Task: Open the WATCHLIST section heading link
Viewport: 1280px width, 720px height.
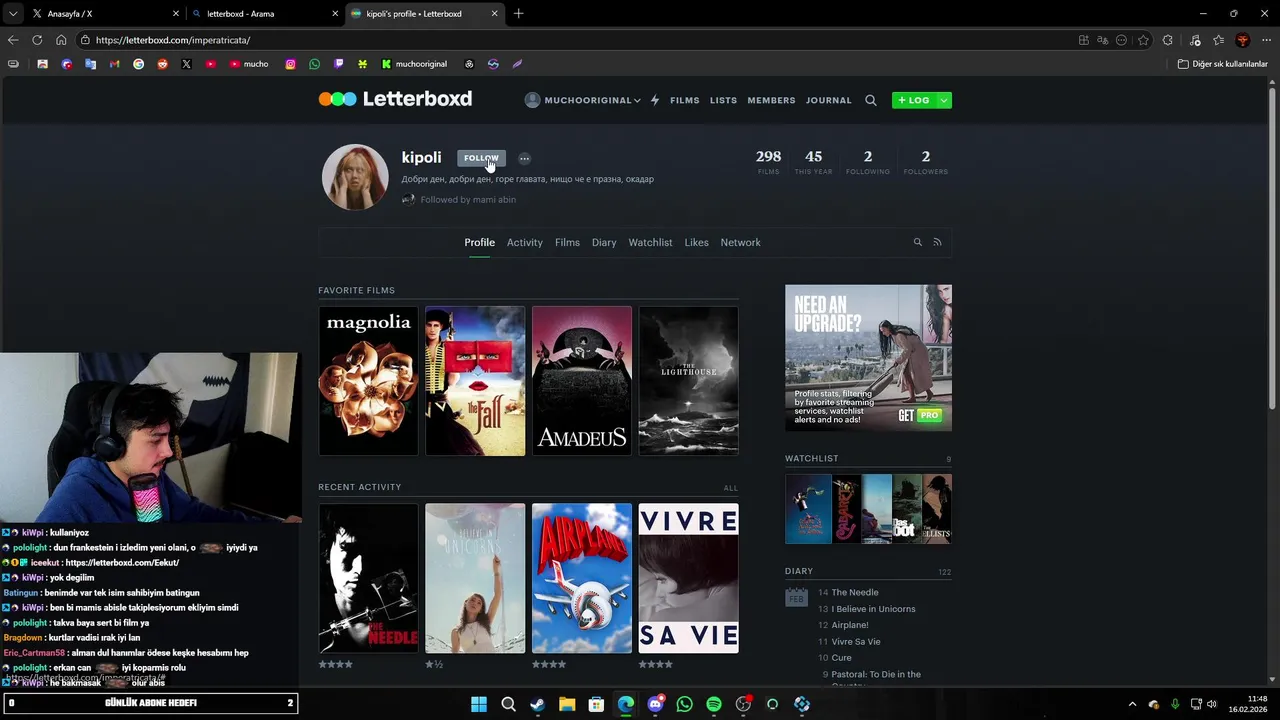Action: point(811,458)
